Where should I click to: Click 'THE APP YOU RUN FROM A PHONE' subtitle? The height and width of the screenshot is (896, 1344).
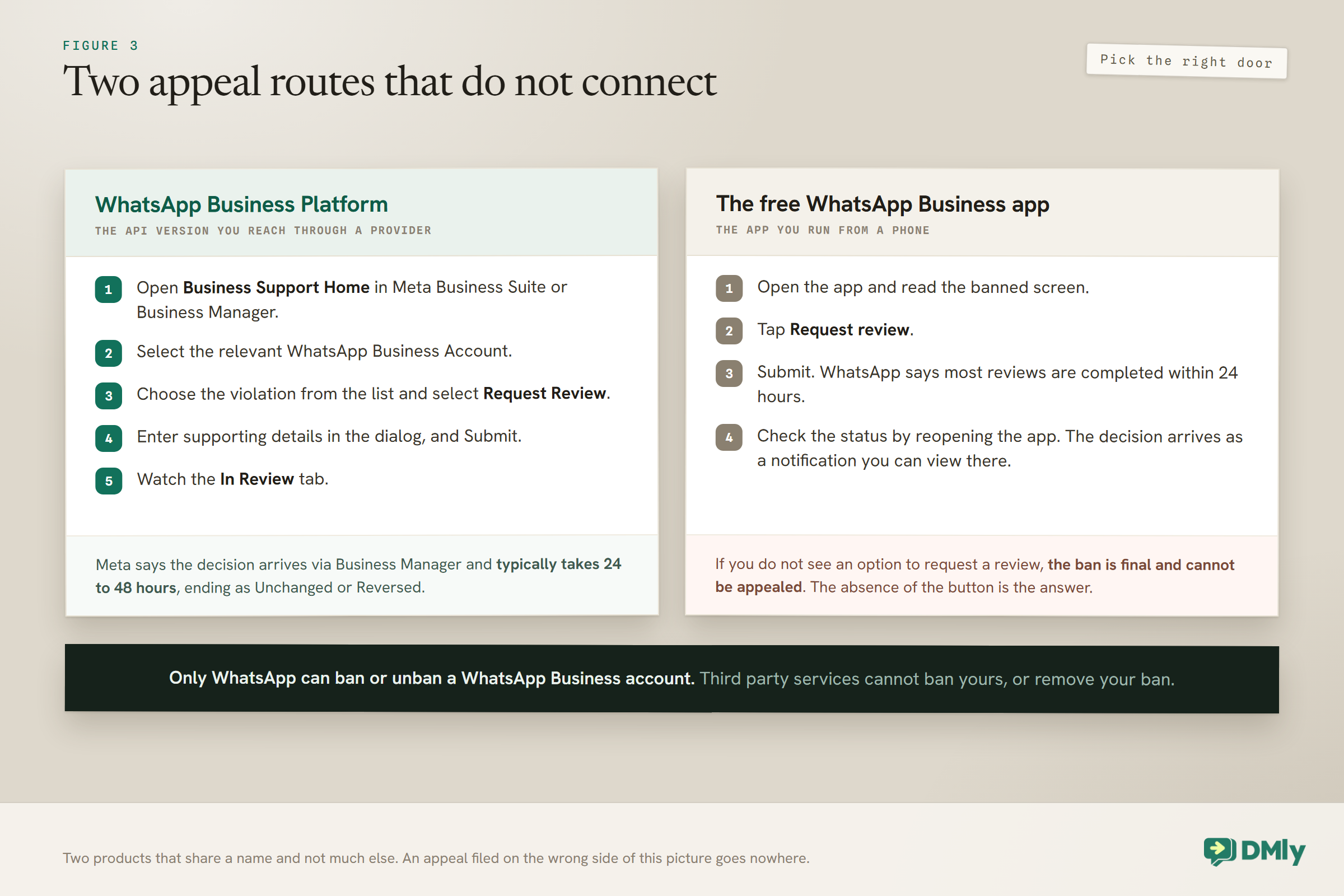822,230
